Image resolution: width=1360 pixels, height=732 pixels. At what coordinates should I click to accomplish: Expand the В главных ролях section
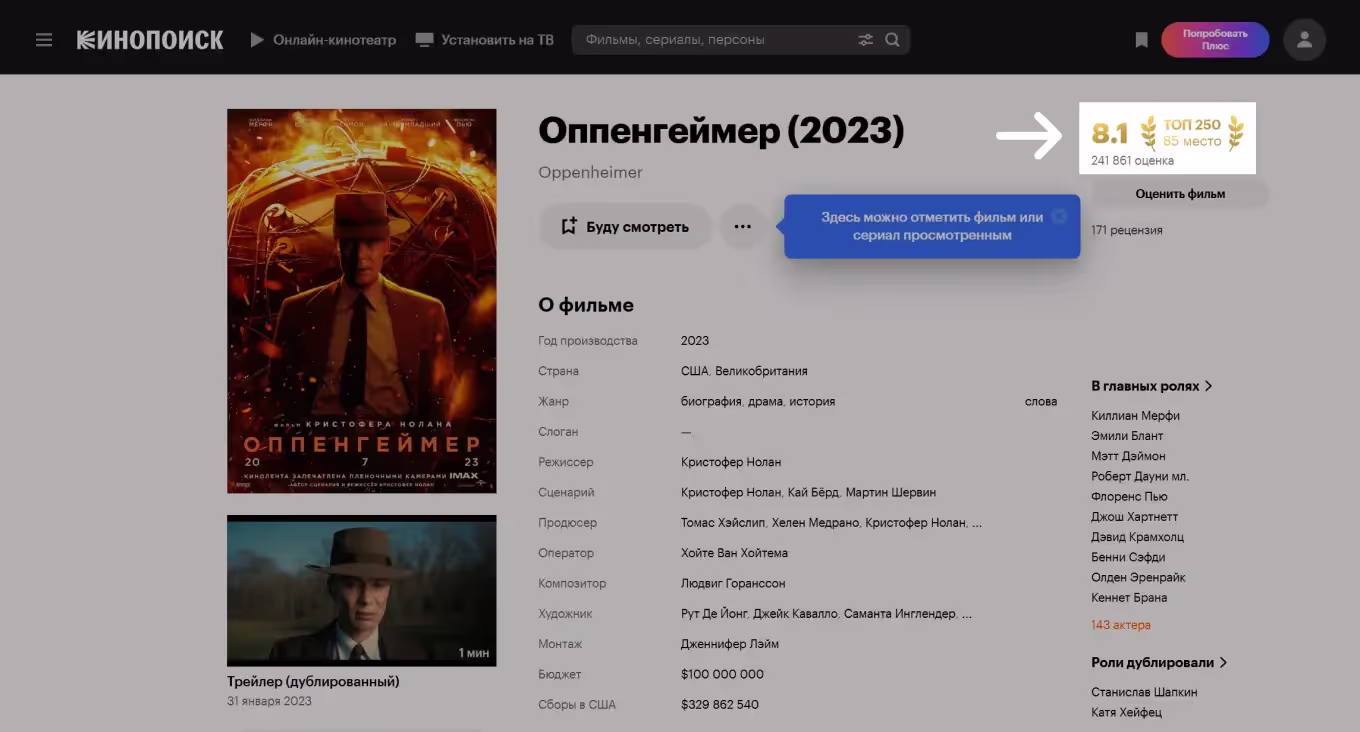(1151, 386)
